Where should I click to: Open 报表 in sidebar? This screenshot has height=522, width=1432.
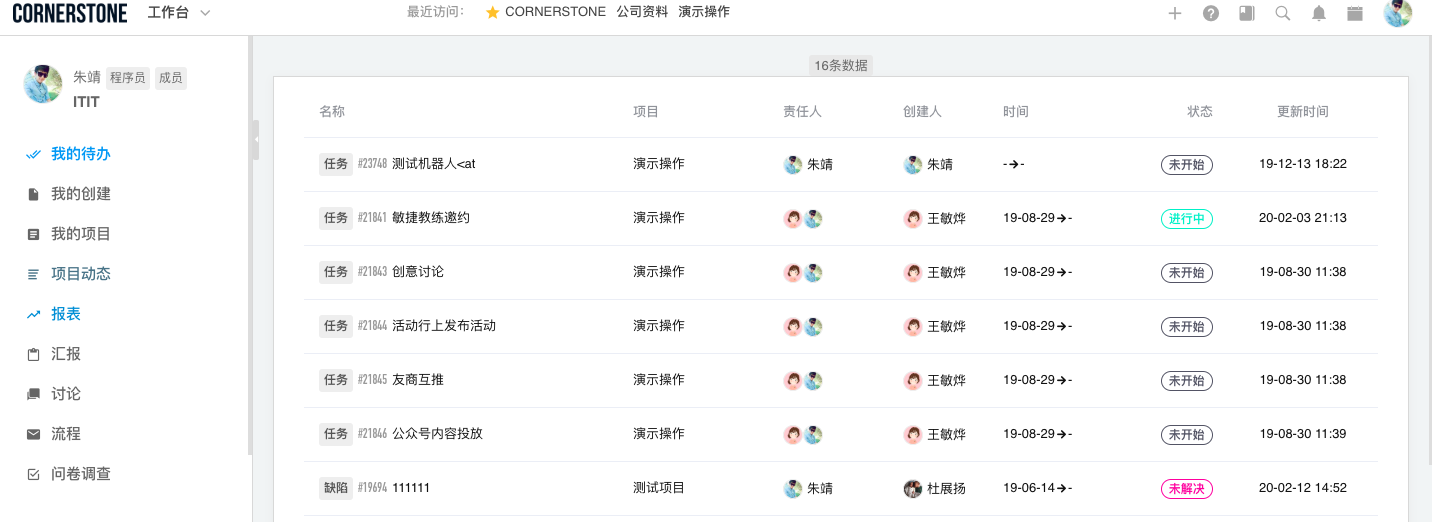point(66,314)
